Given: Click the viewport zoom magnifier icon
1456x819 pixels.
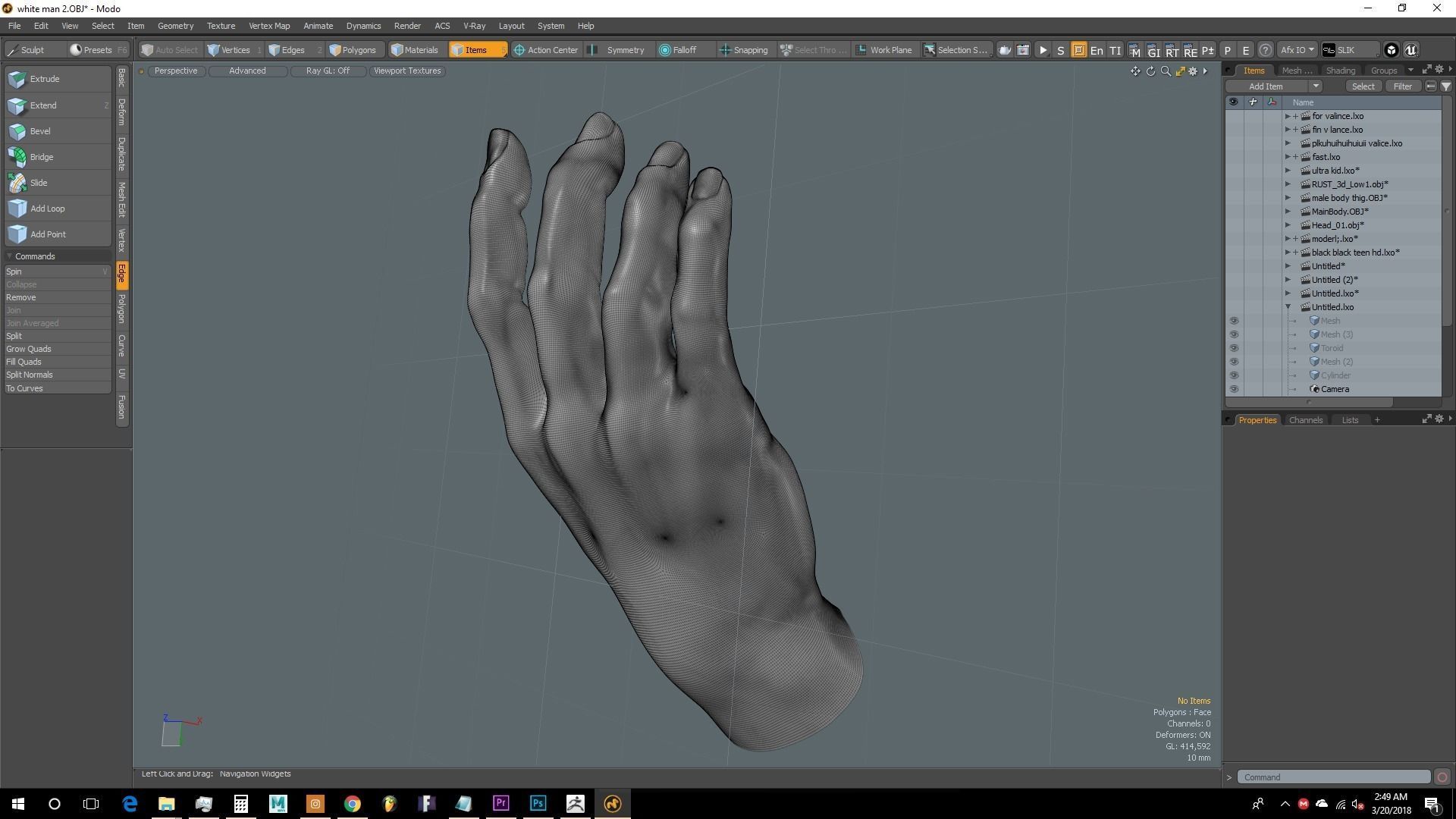Looking at the screenshot, I should [x=1166, y=71].
